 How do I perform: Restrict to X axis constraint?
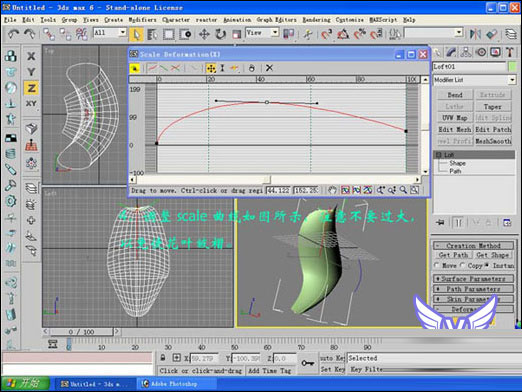(31, 56)
